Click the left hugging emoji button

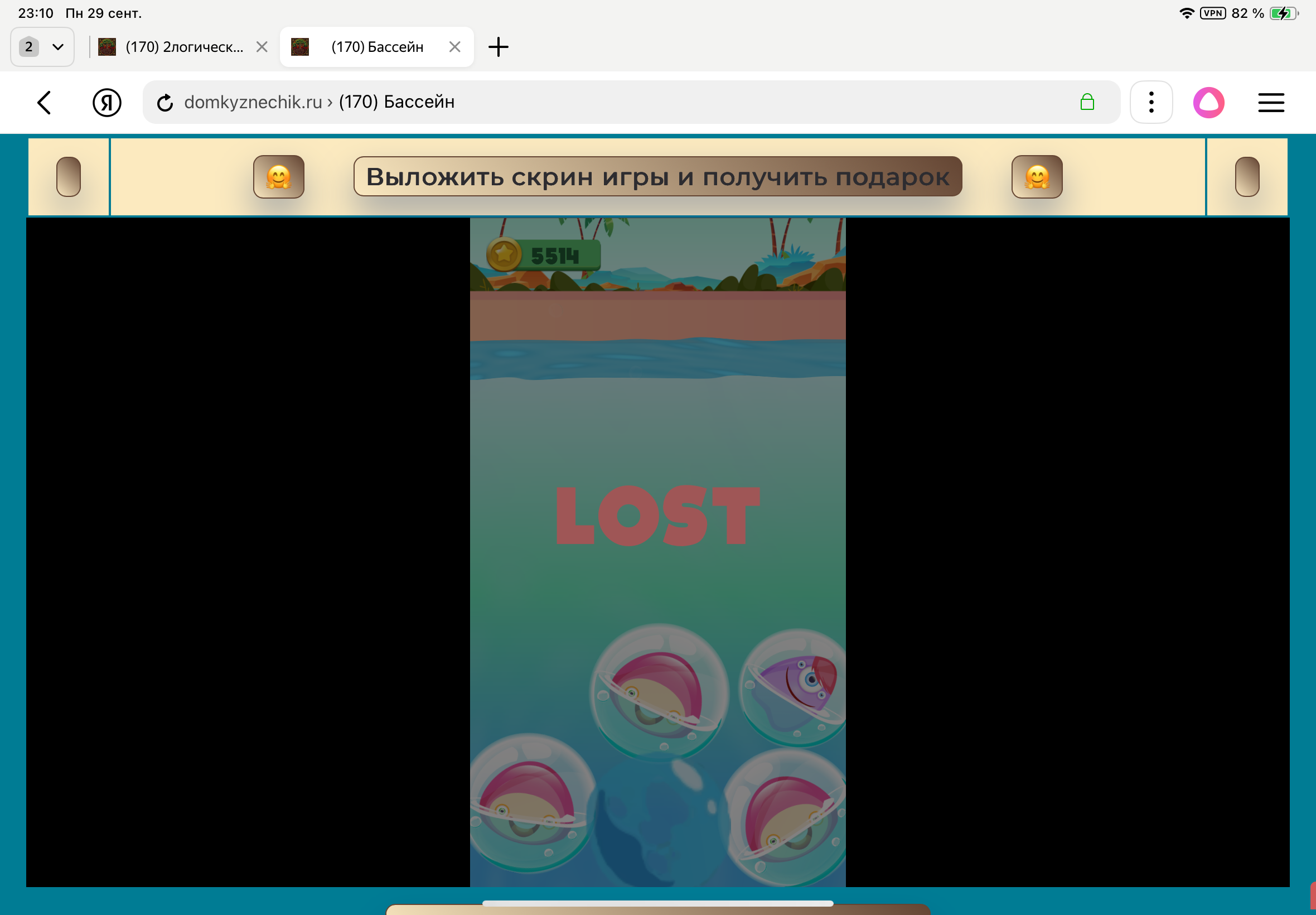pos(278,176)
